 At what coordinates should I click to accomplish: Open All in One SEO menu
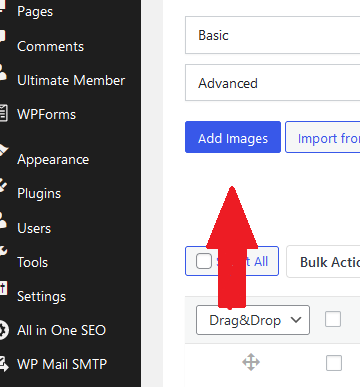point(61,330)
